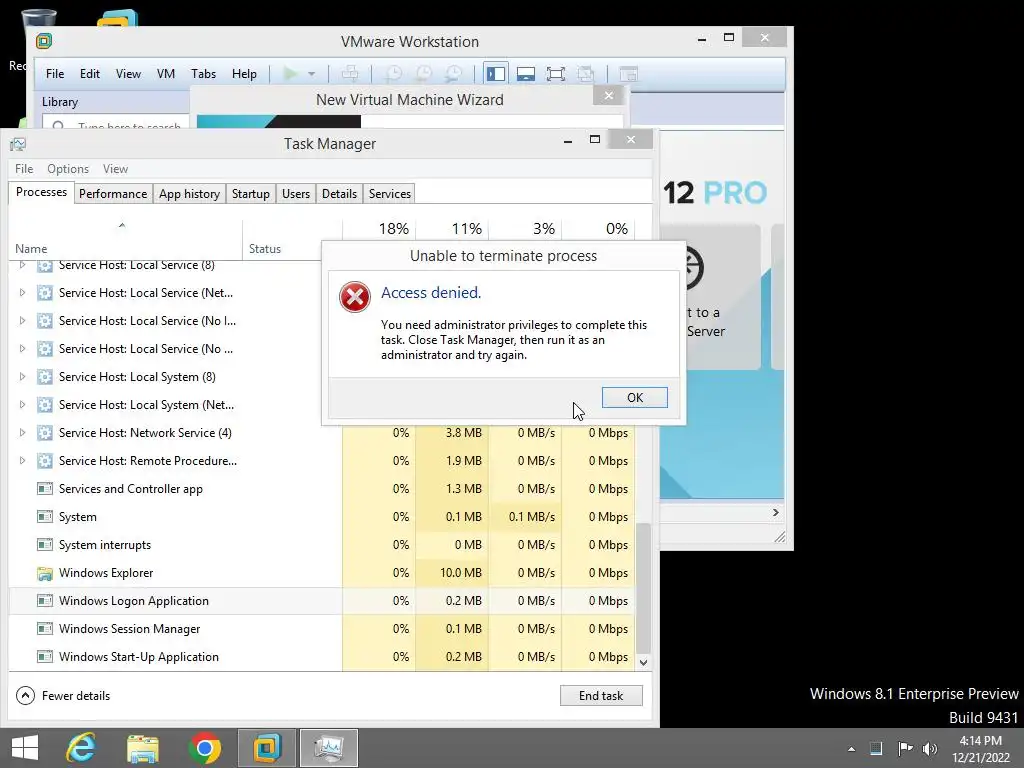Click VMware thumbnail bar toggle icon
This screenshot has height=768, width=1024.
click(526, 74)
